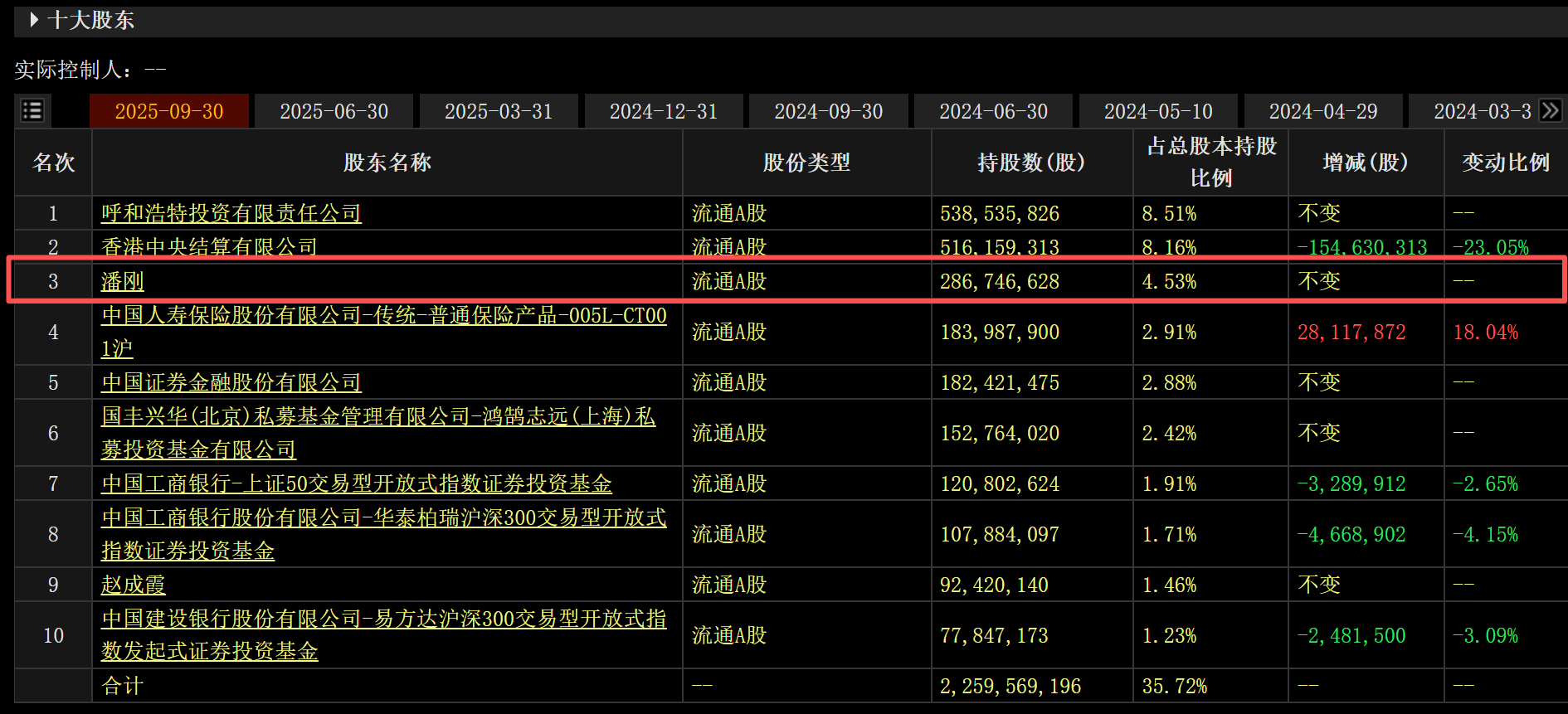Viewport: 1568px width, 714px height.
Task: Open 中国人寿保险股份有限公司 shareholder link
Action: tap(384, 332)
